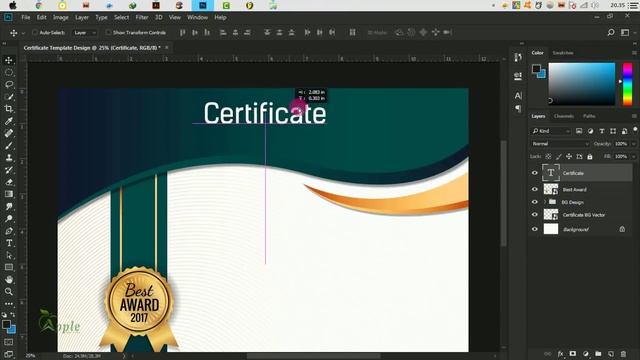Click the hue spectrum slider
The image size is (640, 360).
(627, 84)
